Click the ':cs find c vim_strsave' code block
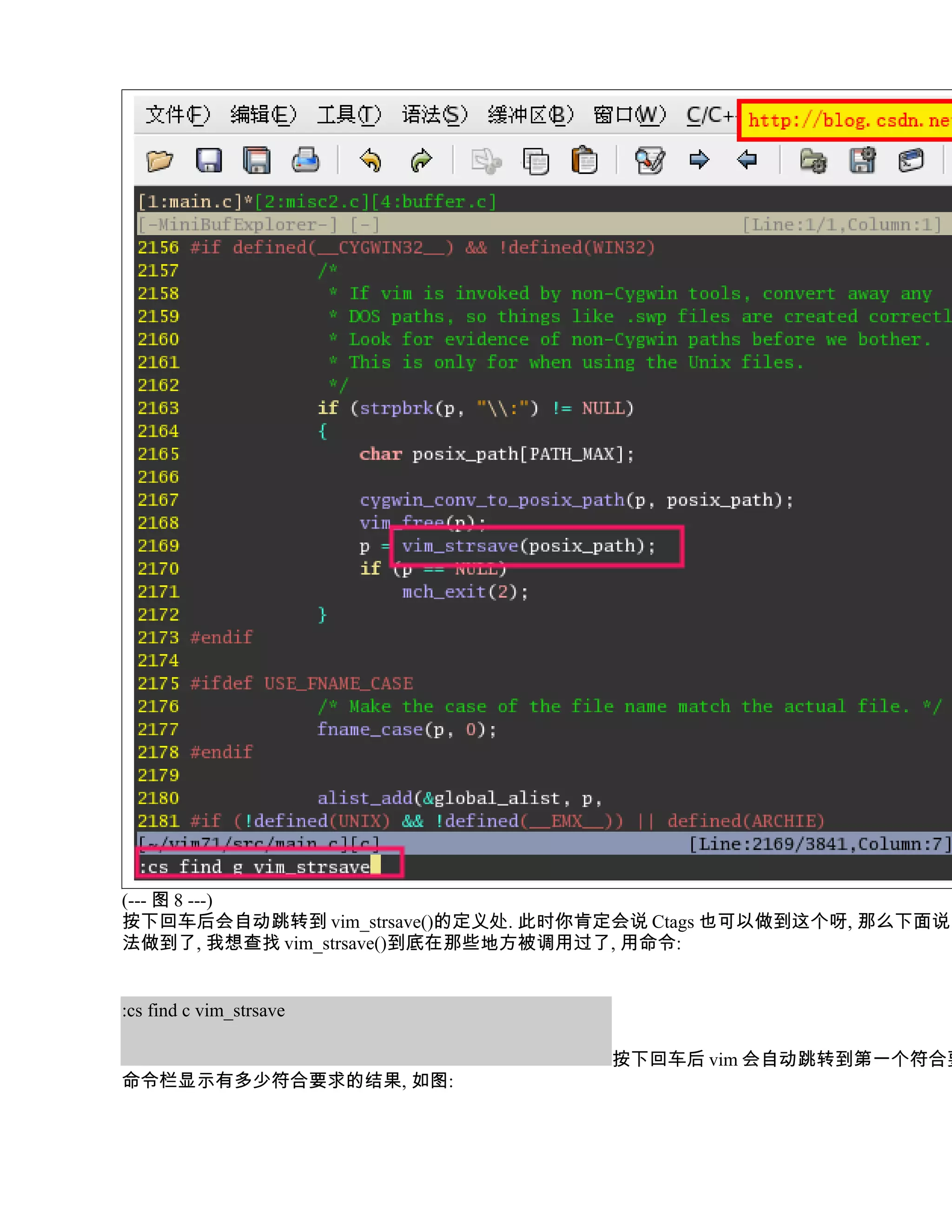The width and height of the screenshot is (952, 1232). tap(366, 1031)
